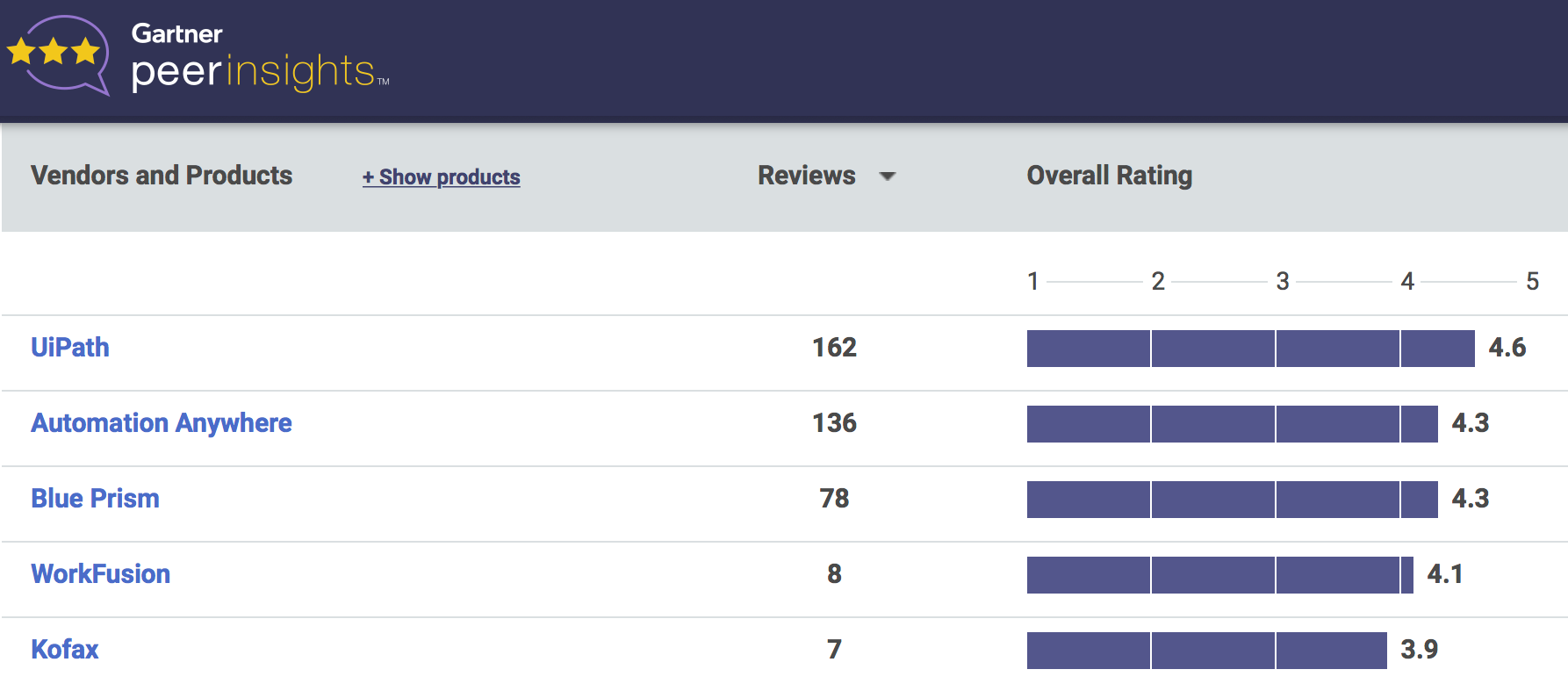
Task: Click Blue Prism review count 78
Action: [834, 499]
